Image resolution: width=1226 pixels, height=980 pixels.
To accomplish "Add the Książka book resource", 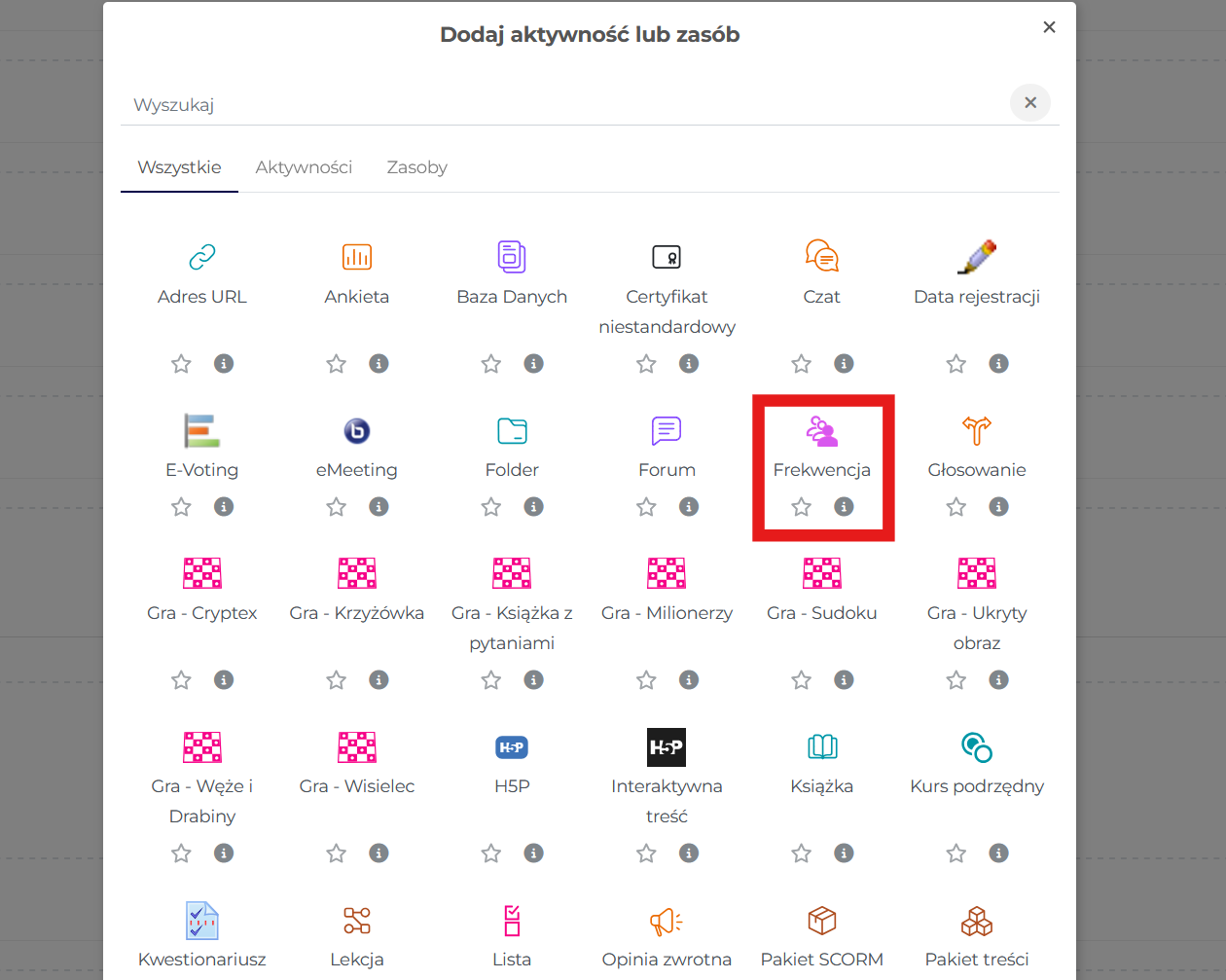I will pos(821,747).
